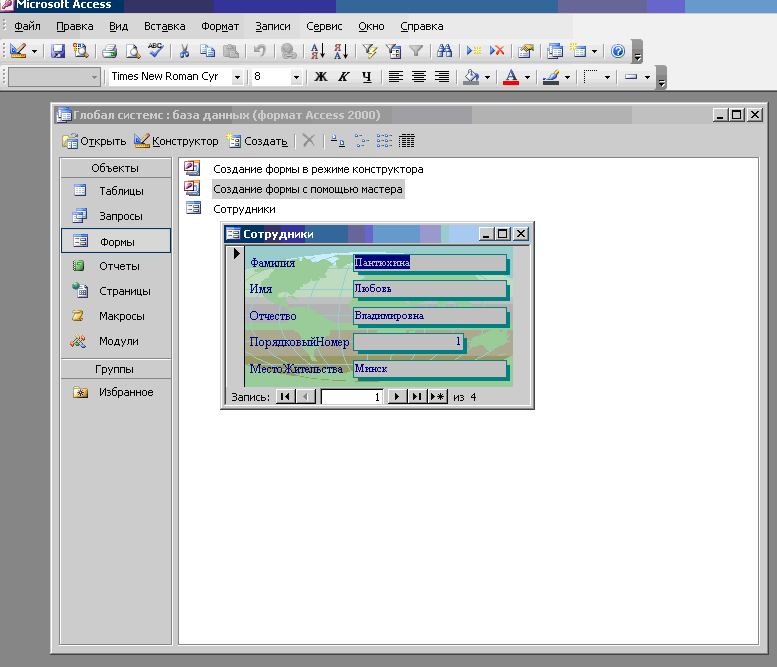Click the Открыть button
The width and height of the screenshot is (777, 667).
pyautogui.click(x=94, y=141)
